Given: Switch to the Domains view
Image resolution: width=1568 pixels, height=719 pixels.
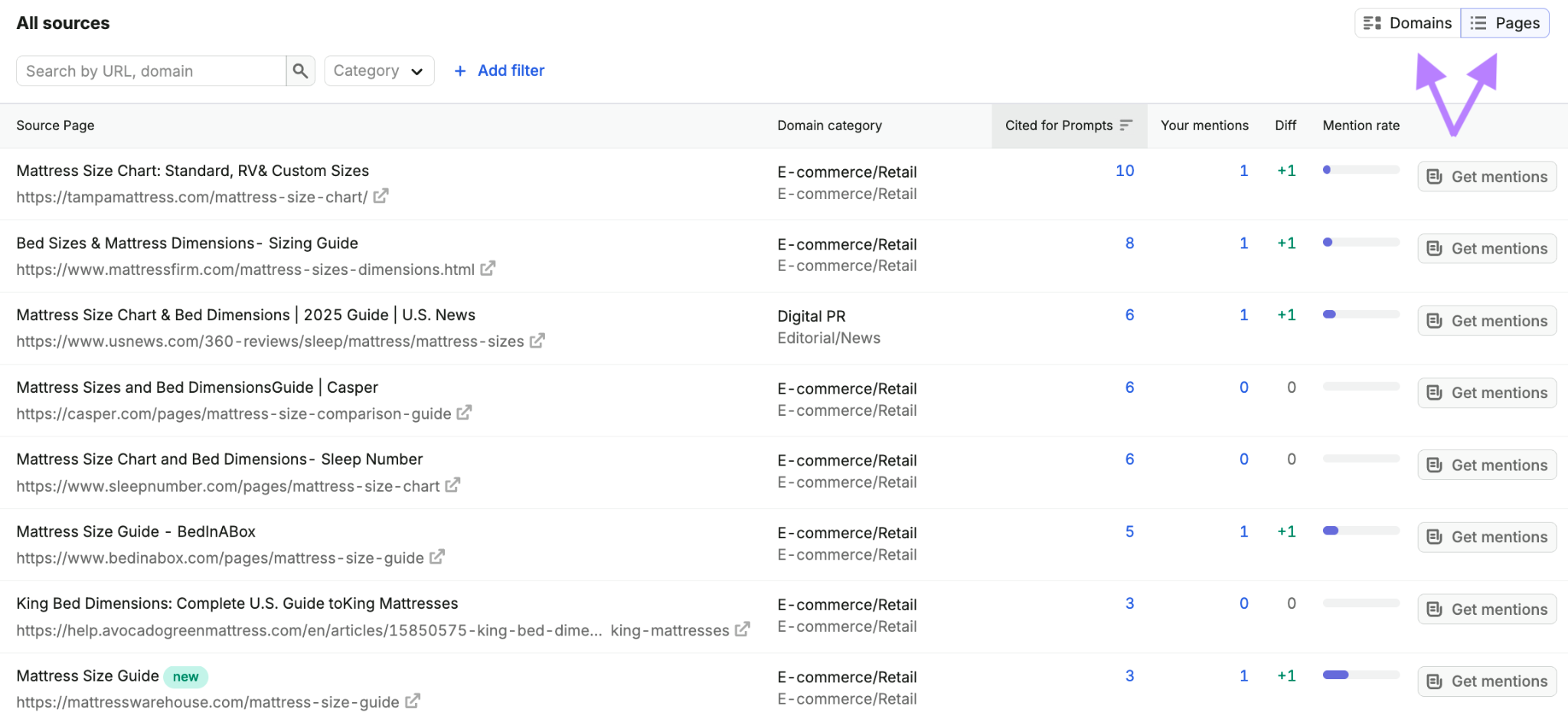Looking at the screenshot, I should 1407,23.
